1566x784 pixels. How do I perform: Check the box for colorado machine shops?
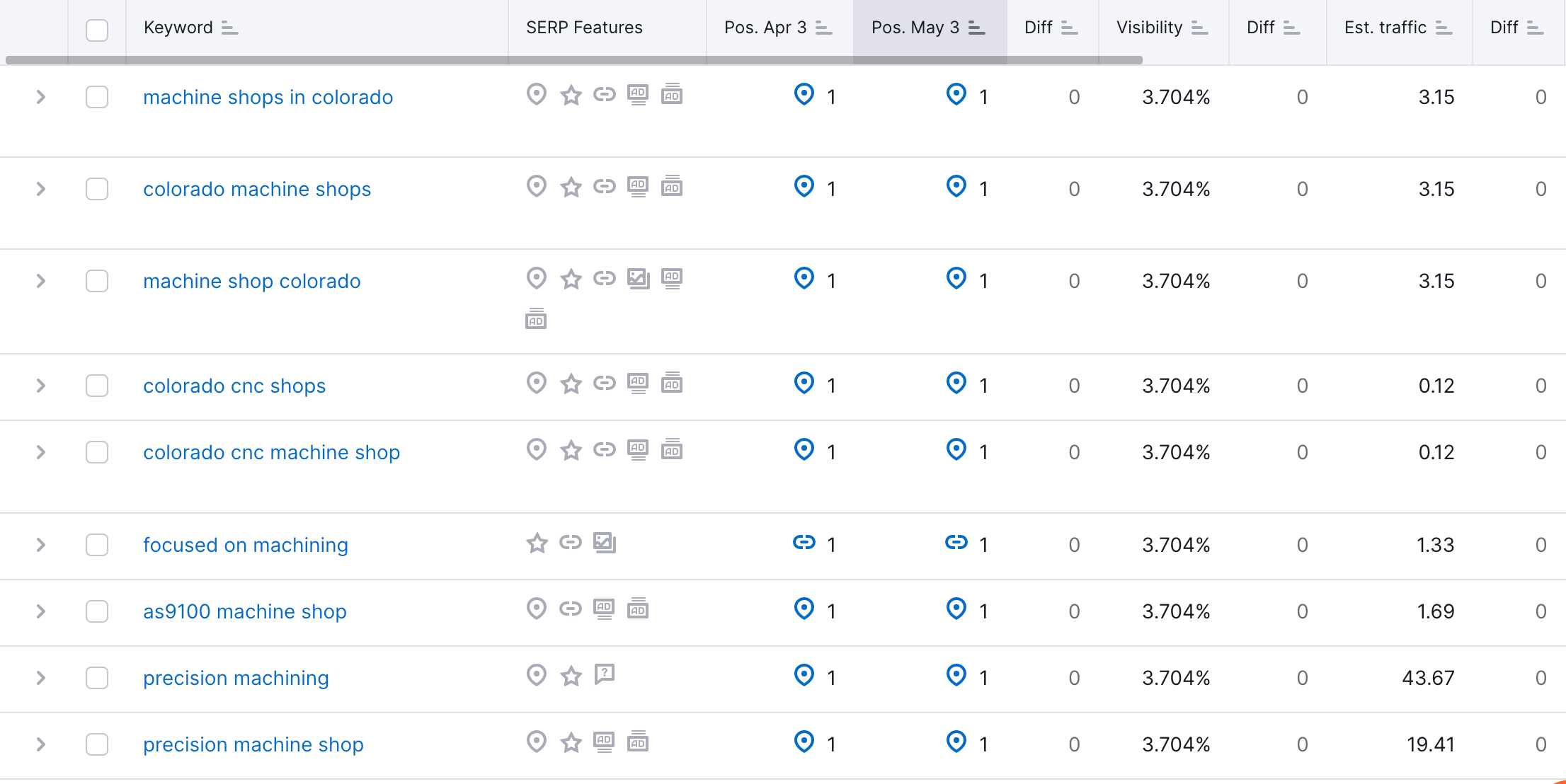click(97, 189)
